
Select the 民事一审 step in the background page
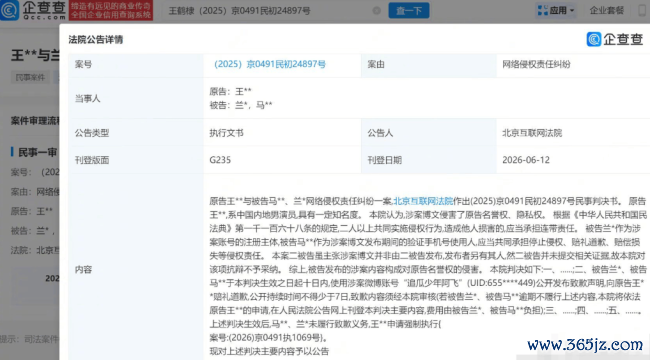point(37,152)
